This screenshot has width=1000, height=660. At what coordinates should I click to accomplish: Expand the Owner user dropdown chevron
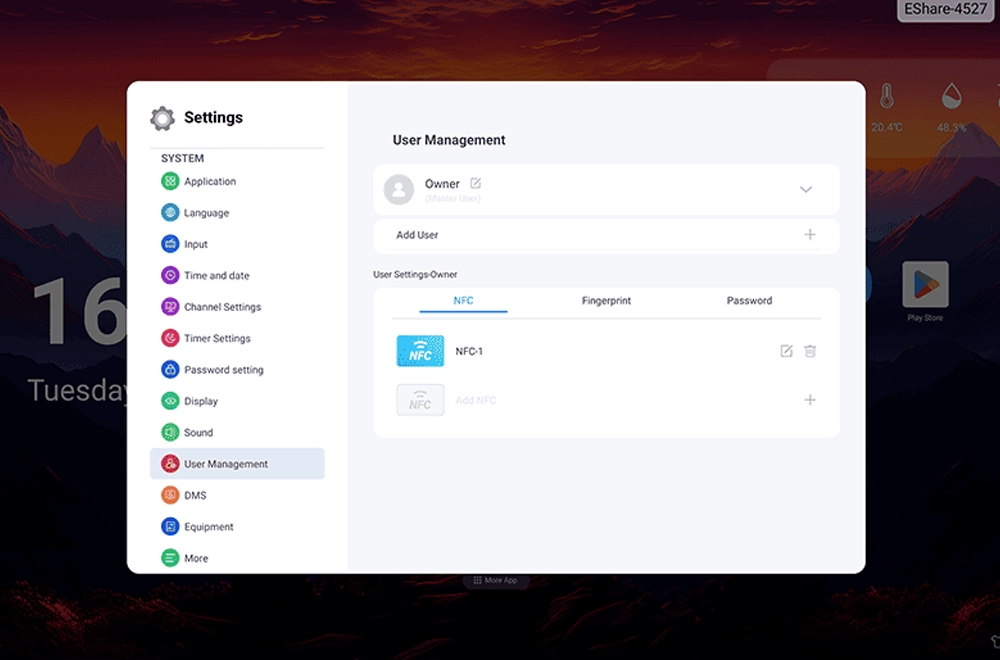point(806,190)
